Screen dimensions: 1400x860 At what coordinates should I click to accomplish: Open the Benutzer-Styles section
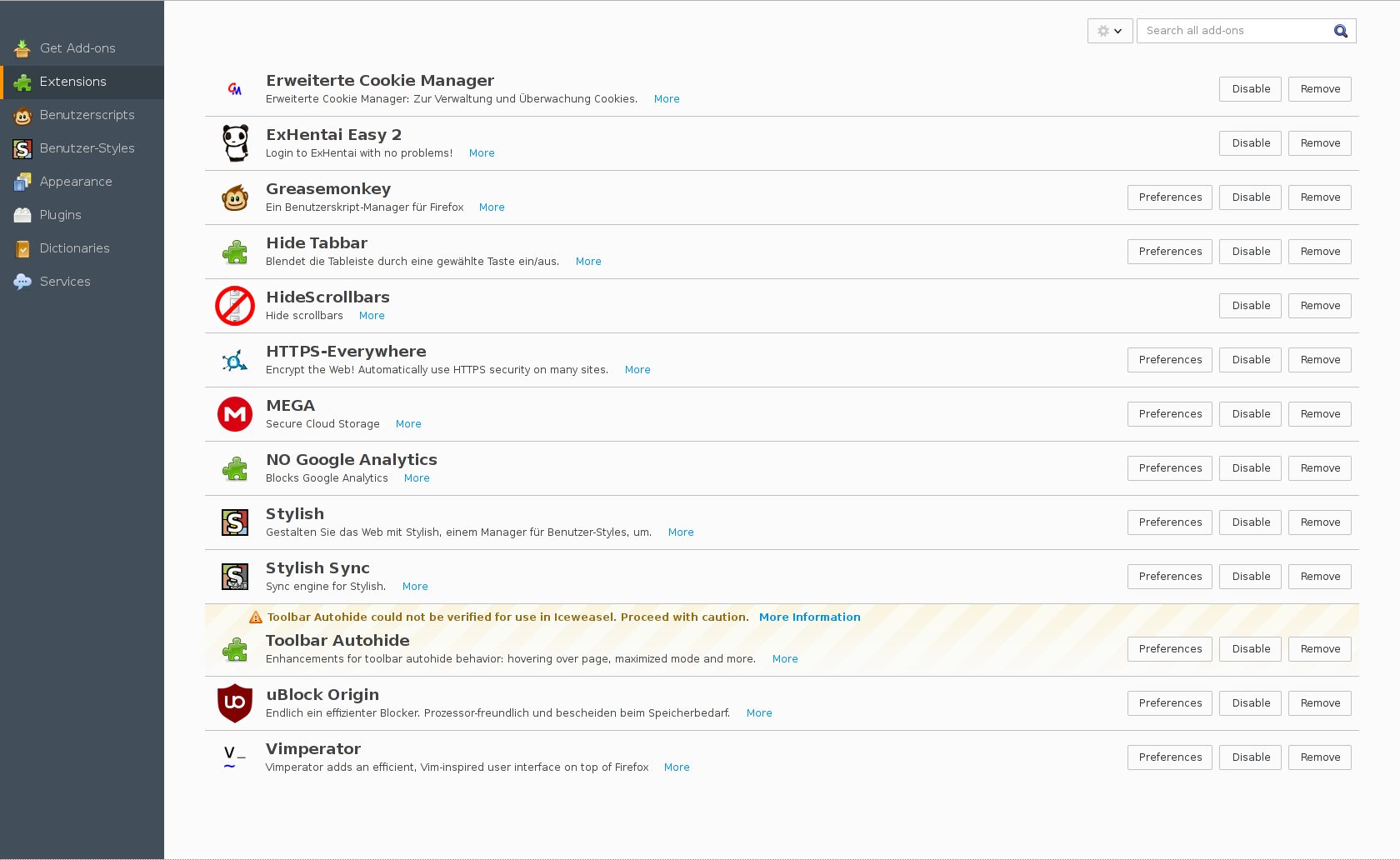click(x=82, y=148)
